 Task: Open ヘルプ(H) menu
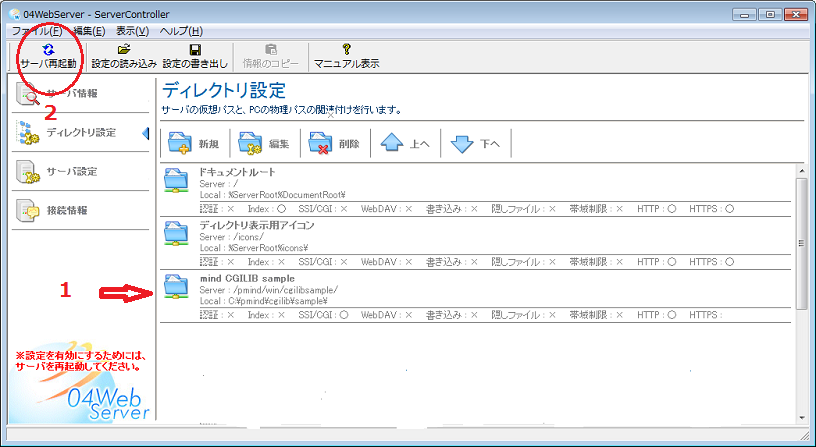click(181, 31)
